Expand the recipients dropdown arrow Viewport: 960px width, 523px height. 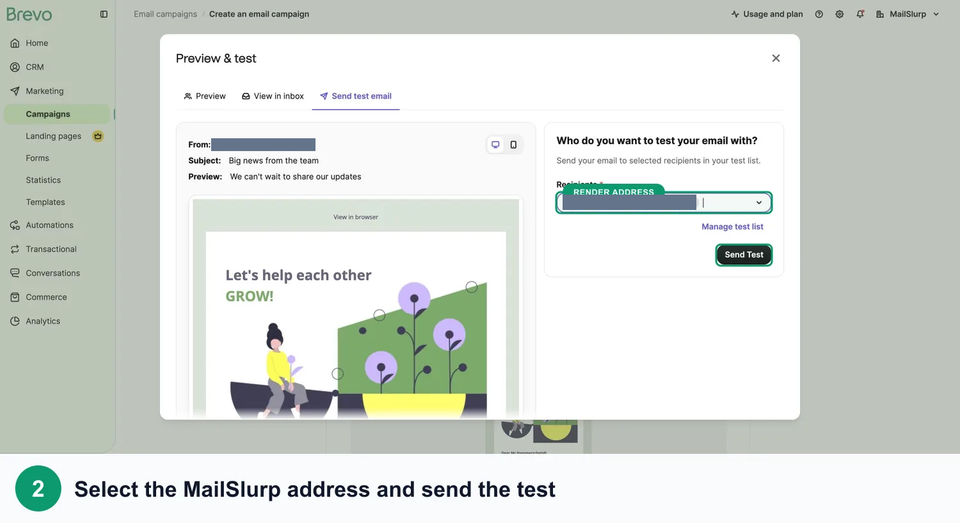(759, 203)
